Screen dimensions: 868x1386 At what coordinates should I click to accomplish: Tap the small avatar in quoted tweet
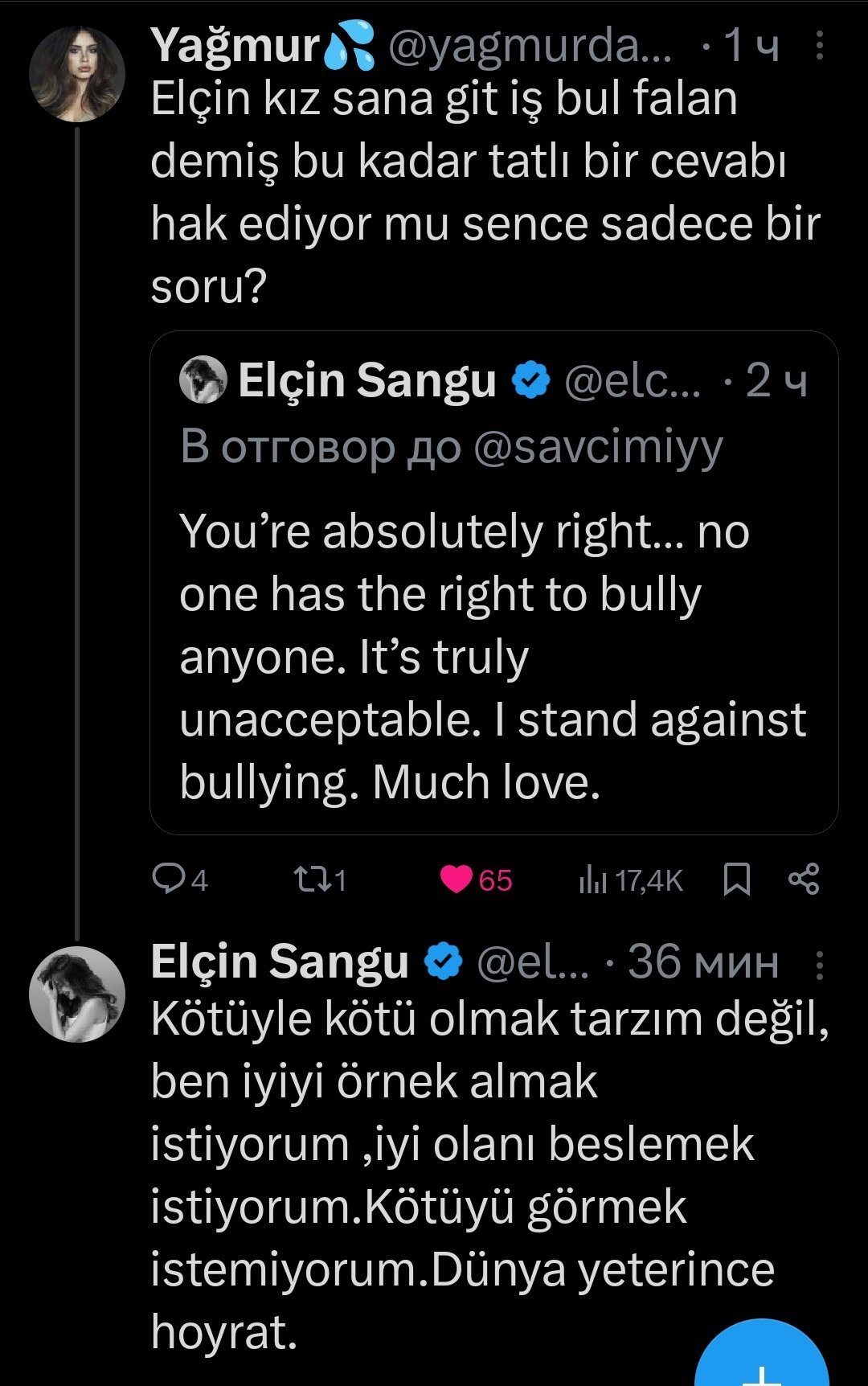[203, 379]
